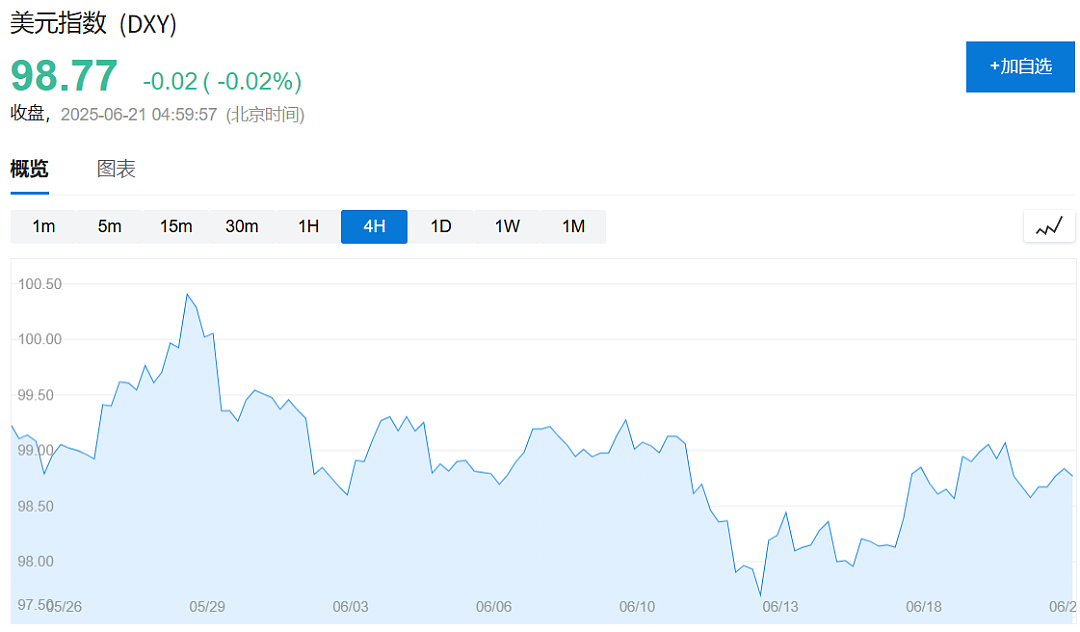Select the 5m timeframe
The image size is (1080, 632).
tap(110, 227)
